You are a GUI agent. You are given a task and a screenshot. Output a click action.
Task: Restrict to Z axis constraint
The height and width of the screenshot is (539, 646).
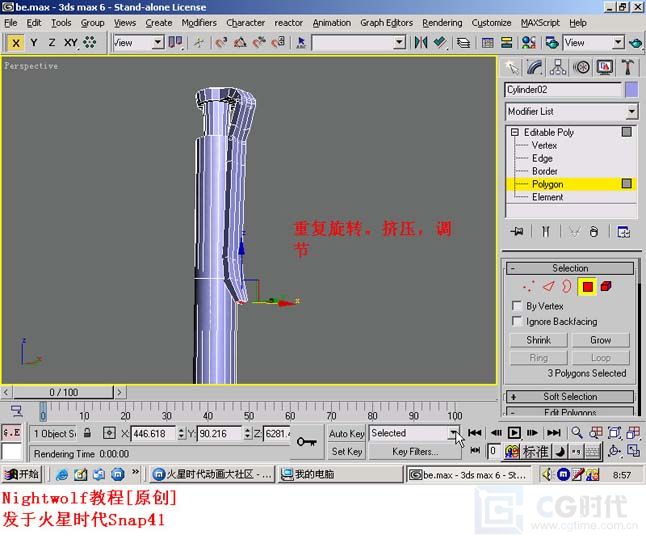[51, 43]
